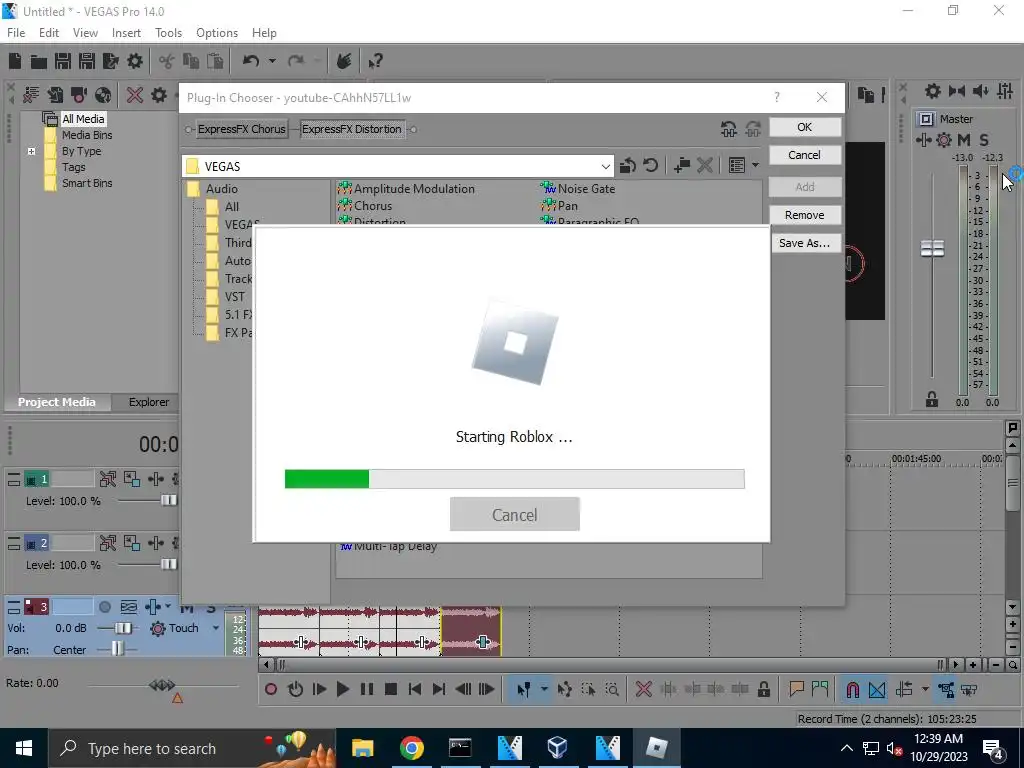Click the up-one-level folder icon in Plug-In Chooser
The image size is (1024, 768).
point(628,166)
